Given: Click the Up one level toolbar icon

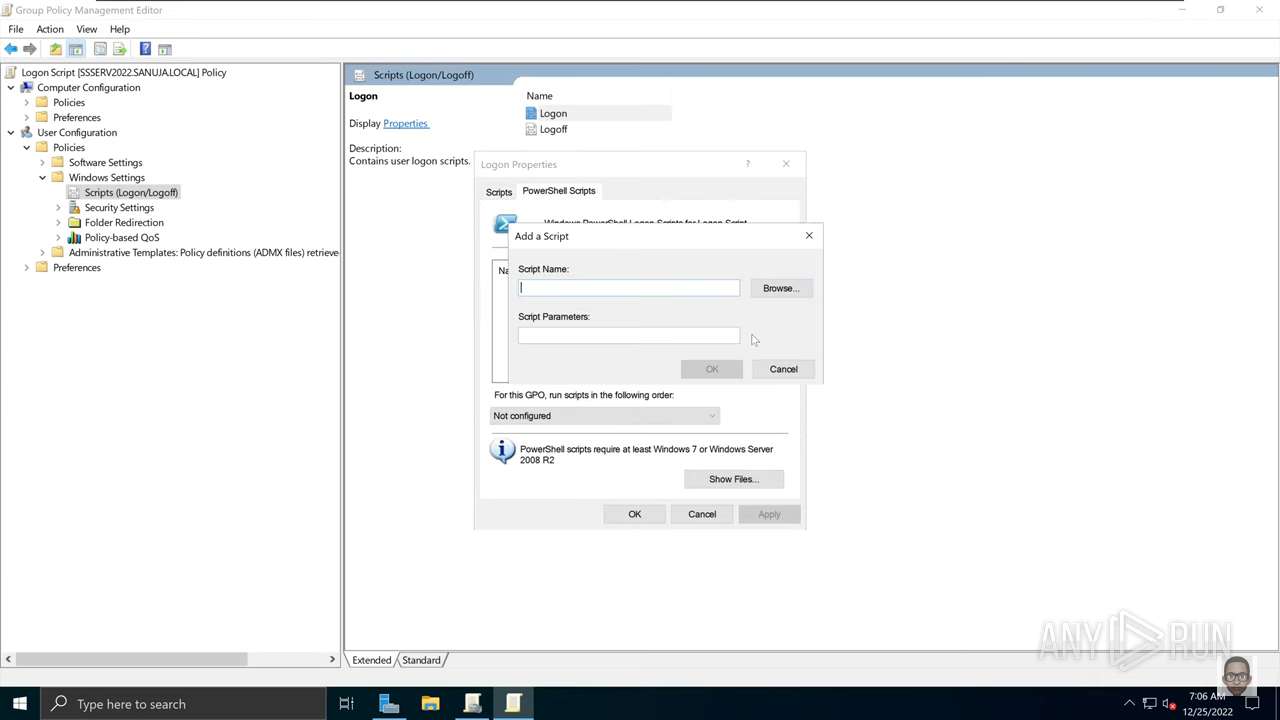Looking at the screenshot, I should click(56, 49).
